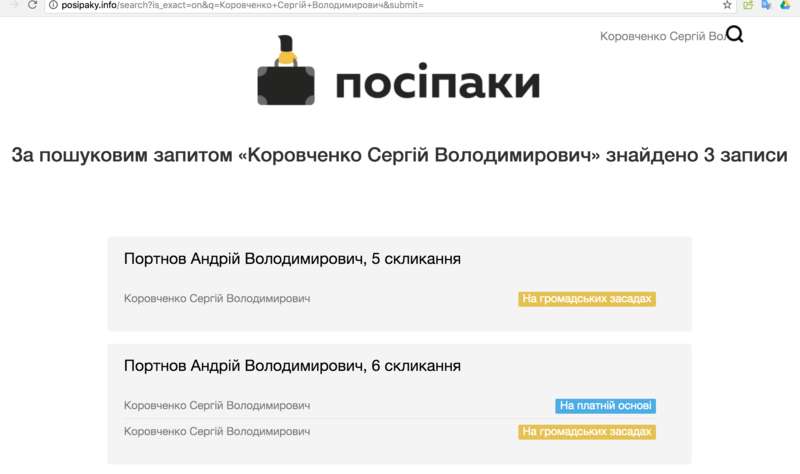Open the Google Translate extension icon
The height and width of the screenshot is (474, 800).
point(766,5)
